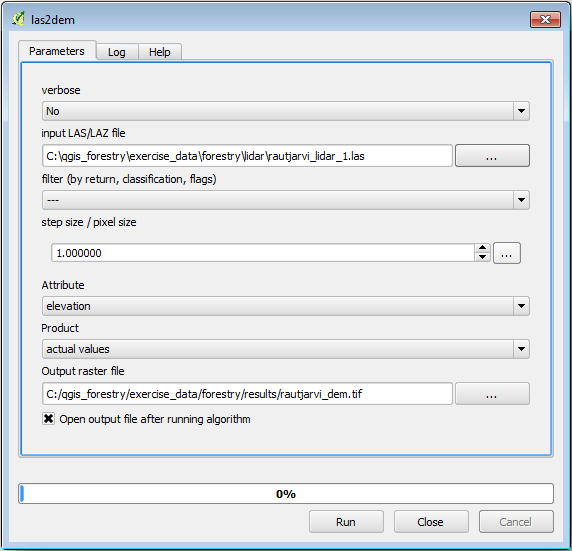Browse for output raster file location
The height and width of the screenshot is (551, 572).
coord(492,394)
